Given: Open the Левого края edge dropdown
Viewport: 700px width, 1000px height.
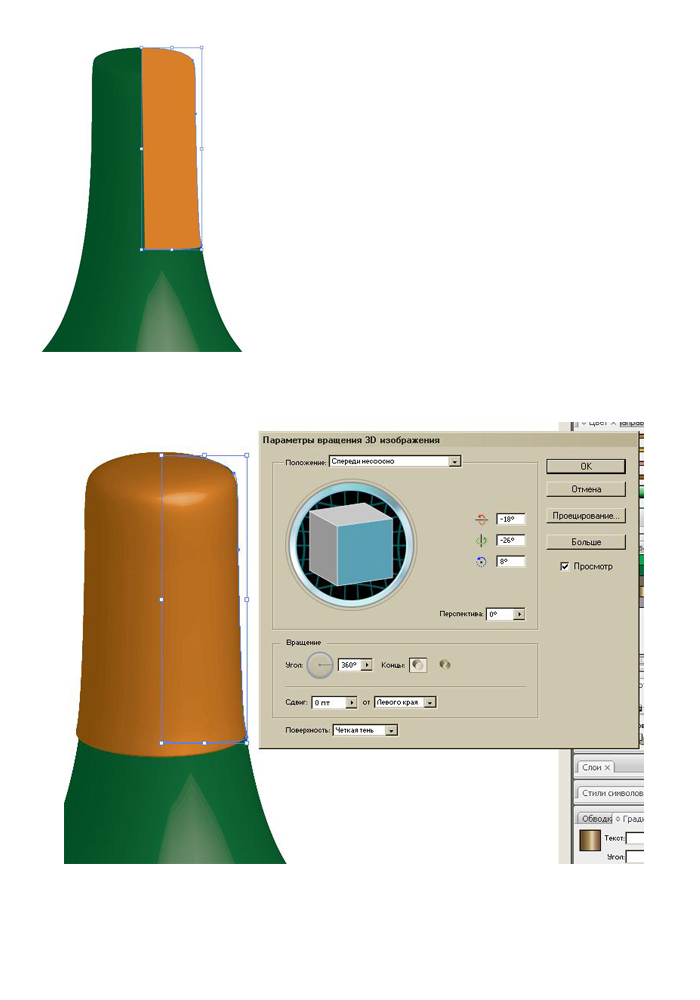Looking at the screenshot, I should (x=405, y=702).
